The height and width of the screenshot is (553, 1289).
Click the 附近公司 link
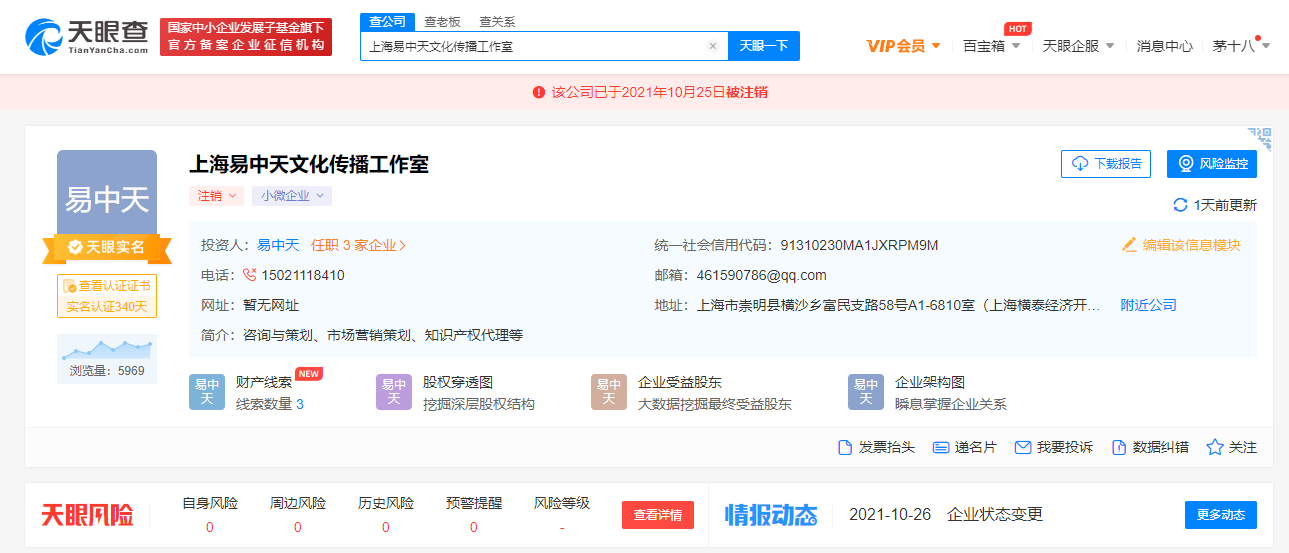[1148, 305]
